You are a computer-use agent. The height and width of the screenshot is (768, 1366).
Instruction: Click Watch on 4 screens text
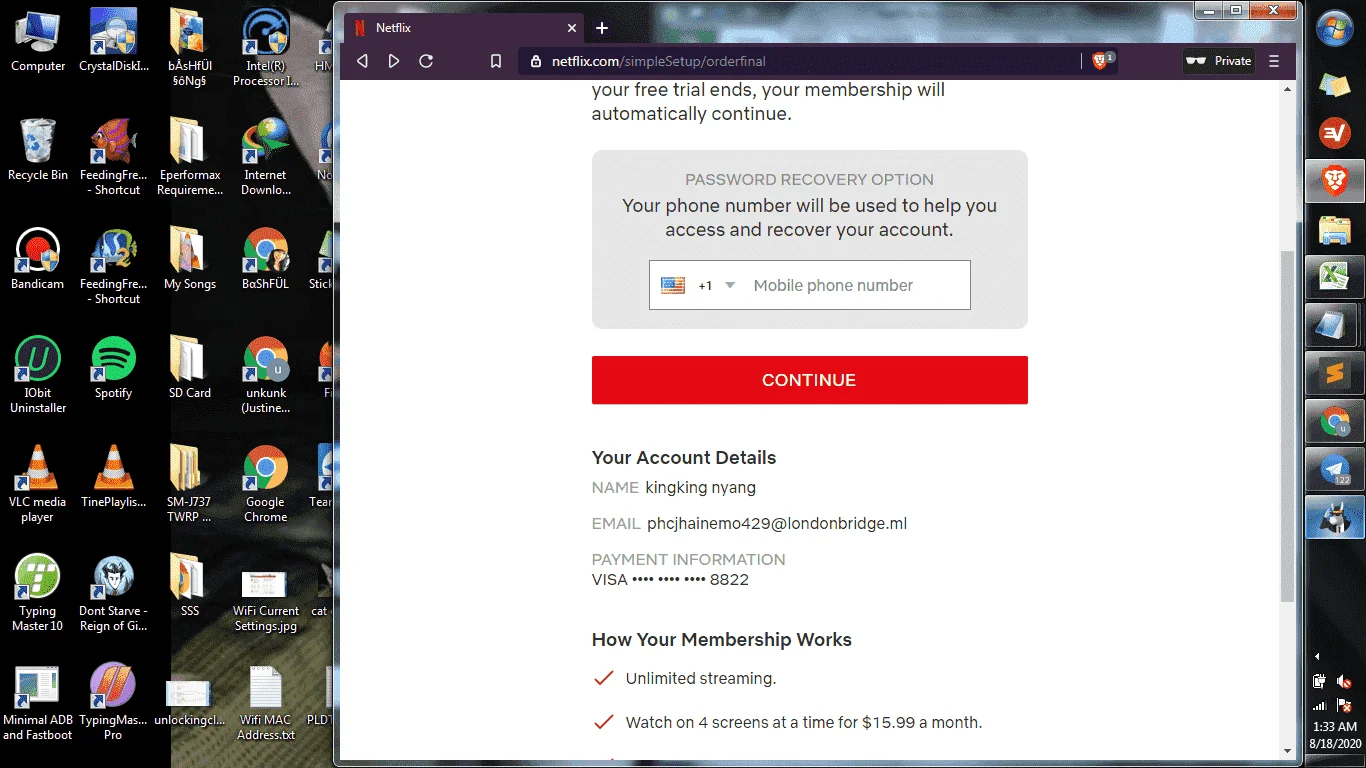(804, 722)
